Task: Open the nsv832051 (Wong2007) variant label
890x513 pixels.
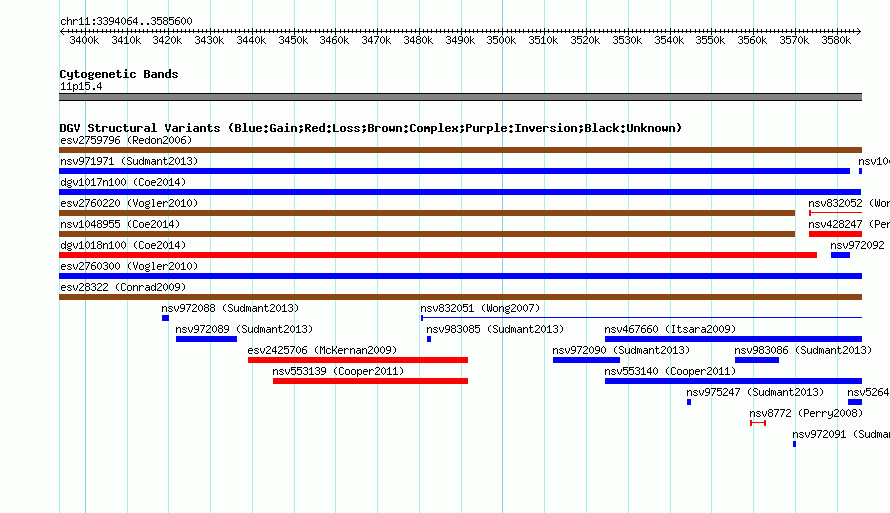Action: 480,308
